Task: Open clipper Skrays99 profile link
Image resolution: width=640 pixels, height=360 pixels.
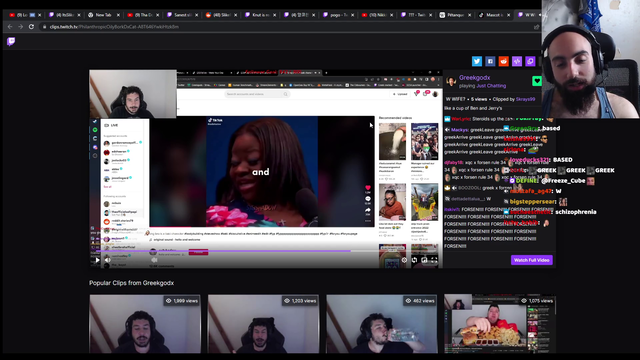Action: [525, 99]
